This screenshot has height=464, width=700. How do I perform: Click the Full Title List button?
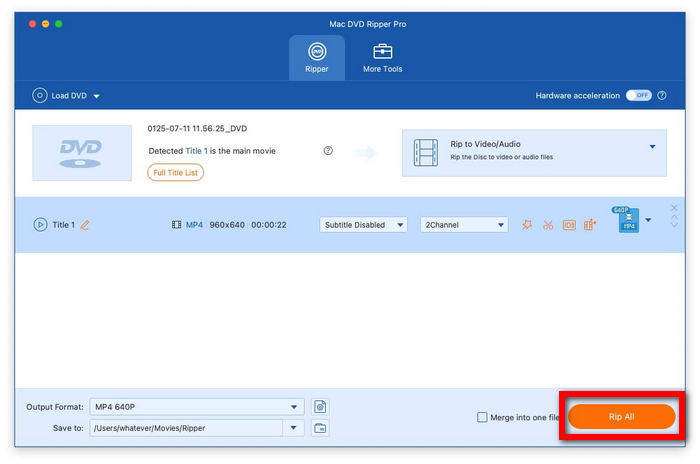[x=175, y=172]
